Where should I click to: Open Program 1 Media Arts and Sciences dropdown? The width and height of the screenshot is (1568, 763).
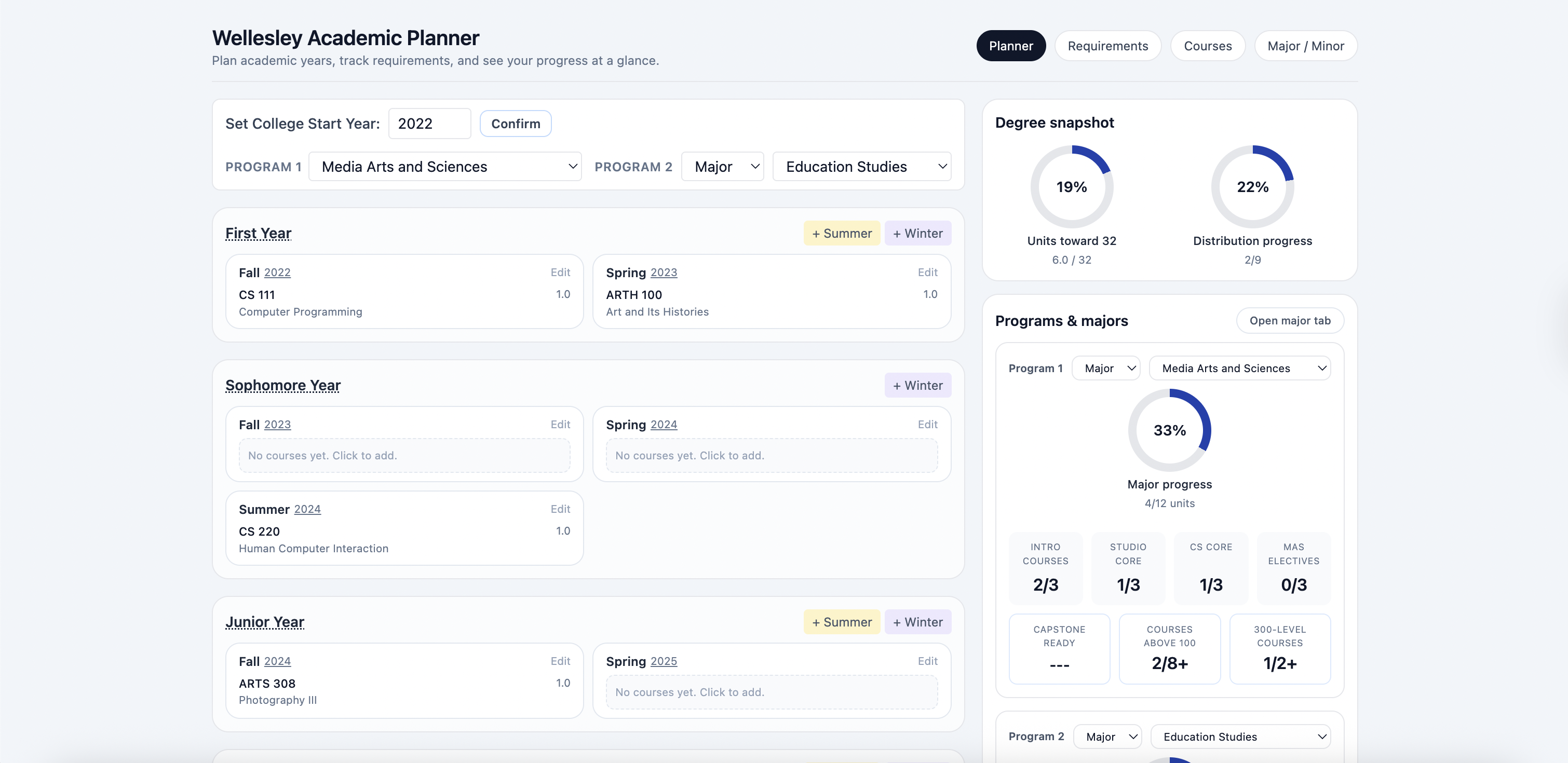click(445, 167)
